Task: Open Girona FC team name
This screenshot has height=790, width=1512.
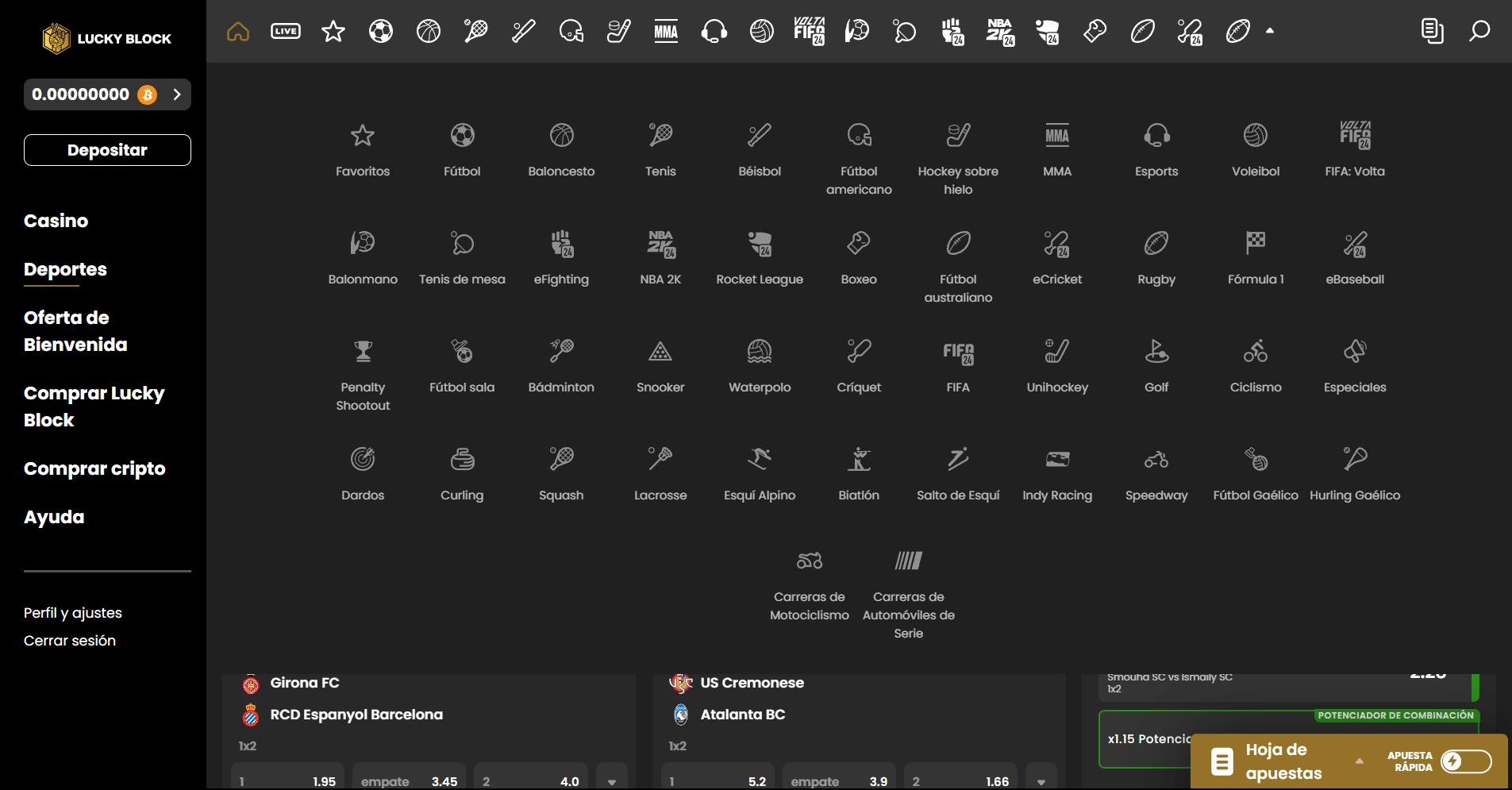Action: point(305,683)
